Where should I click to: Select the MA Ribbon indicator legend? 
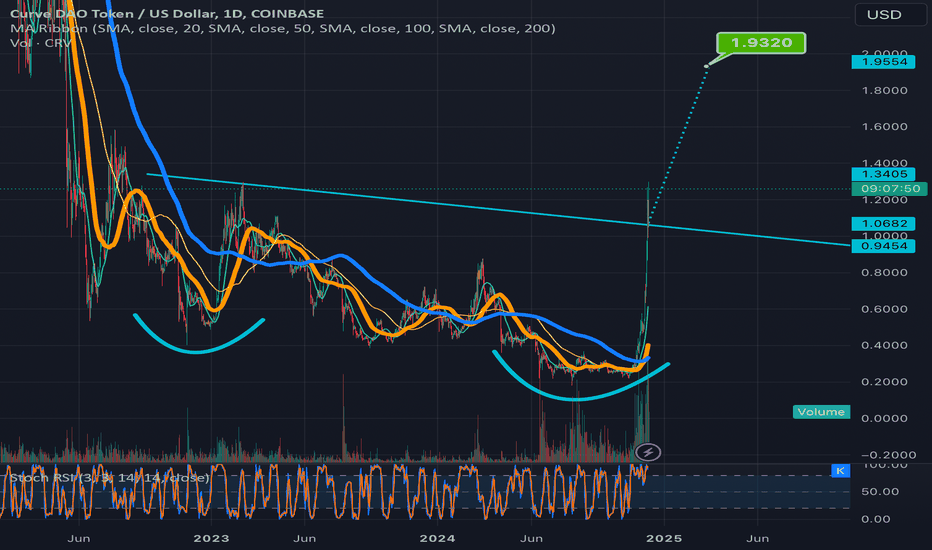283,28
